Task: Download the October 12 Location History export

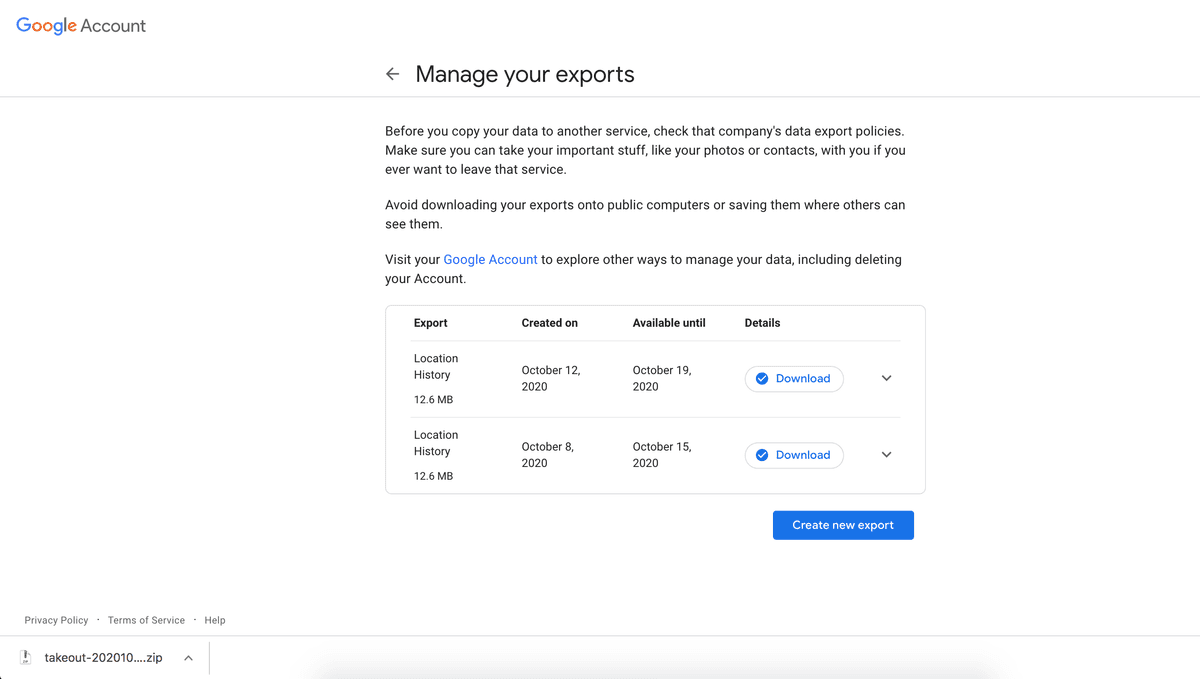Action: (x=794, y=379)
